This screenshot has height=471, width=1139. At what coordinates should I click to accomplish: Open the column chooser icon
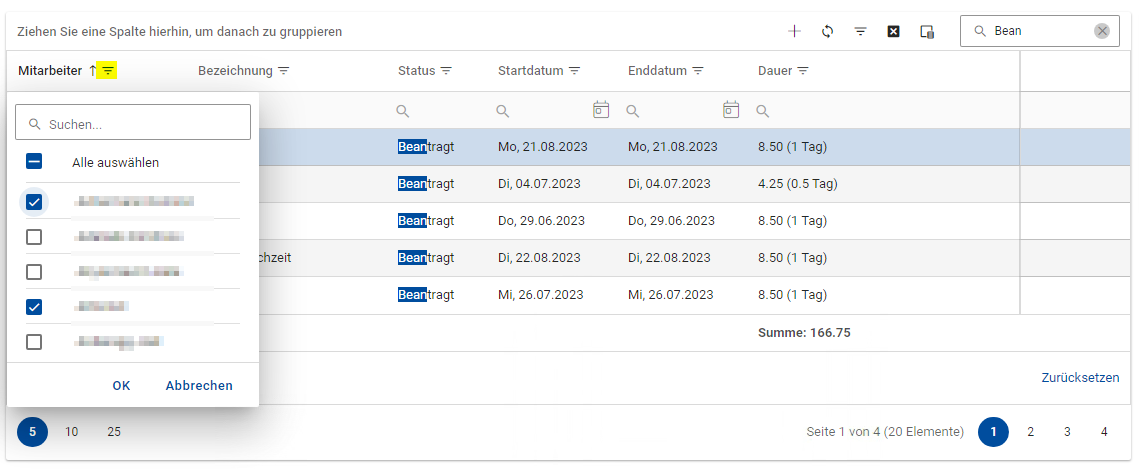pos(927,32)
